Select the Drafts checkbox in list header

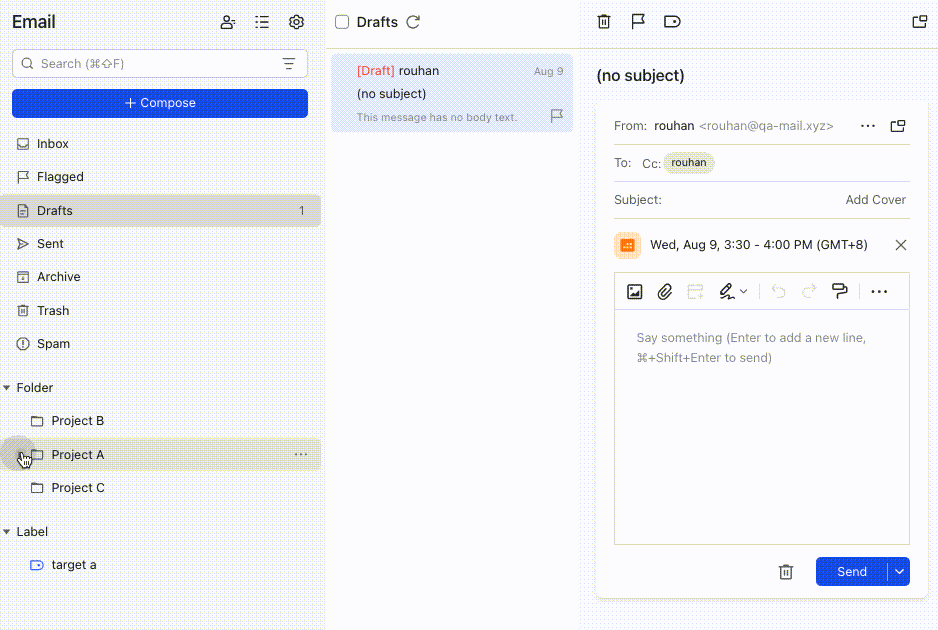[341, 21]
